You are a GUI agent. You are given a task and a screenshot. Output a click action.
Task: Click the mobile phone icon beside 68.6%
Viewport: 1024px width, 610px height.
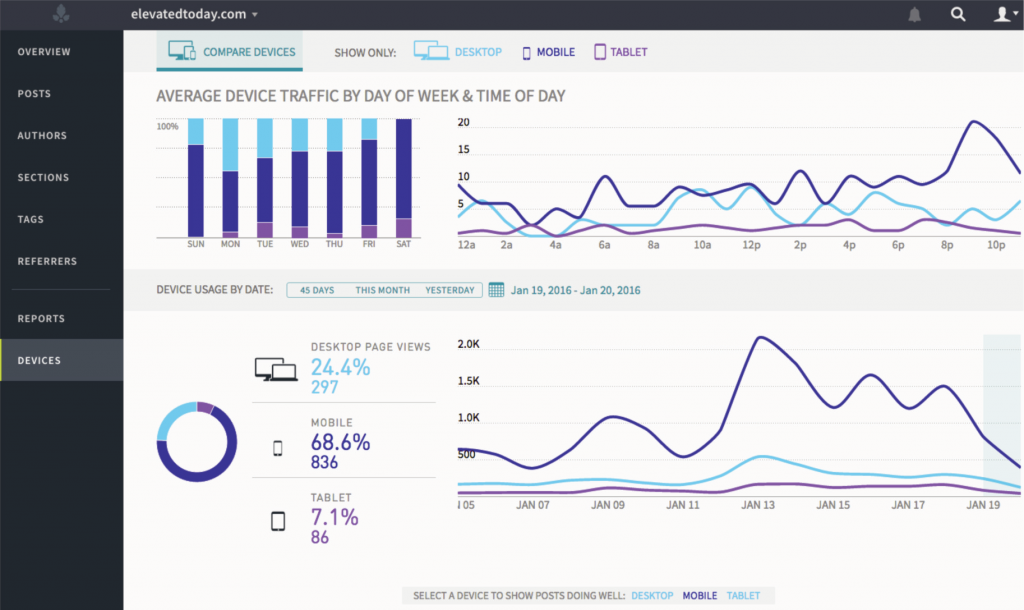tap(277, 448)
